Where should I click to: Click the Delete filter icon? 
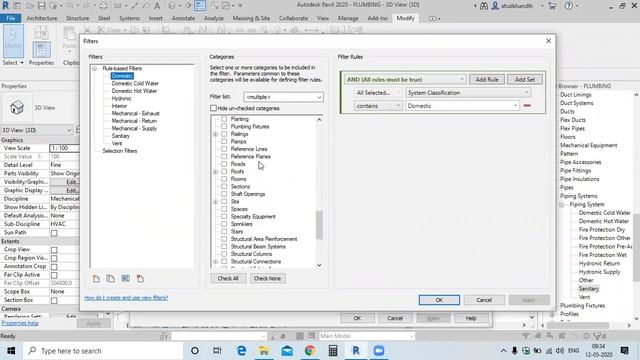coord(140,279)
